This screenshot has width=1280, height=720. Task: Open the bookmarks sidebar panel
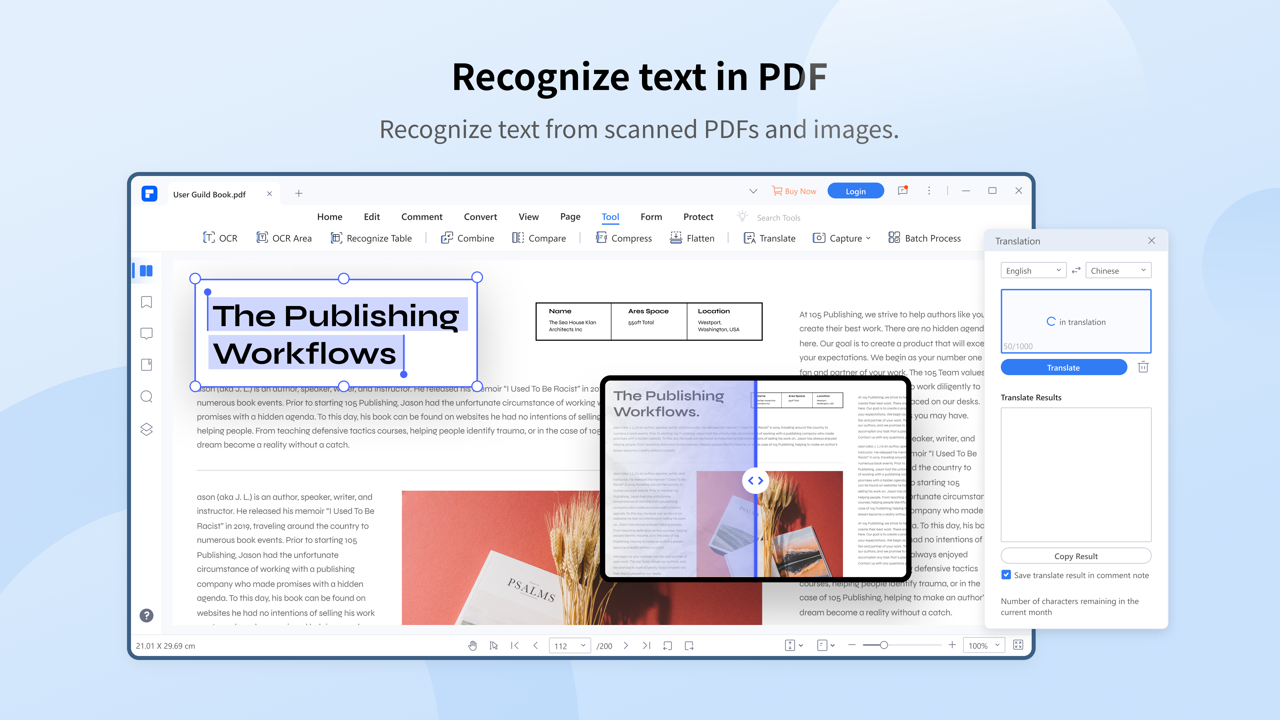coord(146,302)
